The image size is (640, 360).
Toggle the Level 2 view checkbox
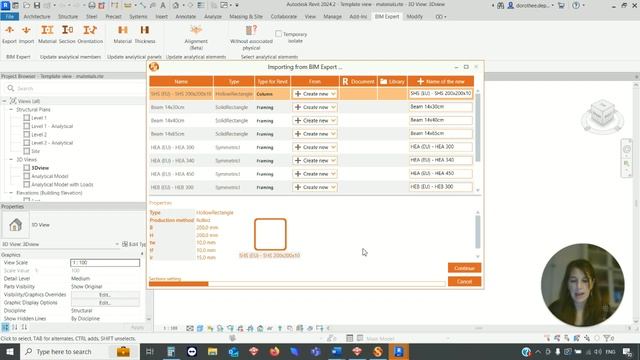pyautogui.click(x=27, y=134)
